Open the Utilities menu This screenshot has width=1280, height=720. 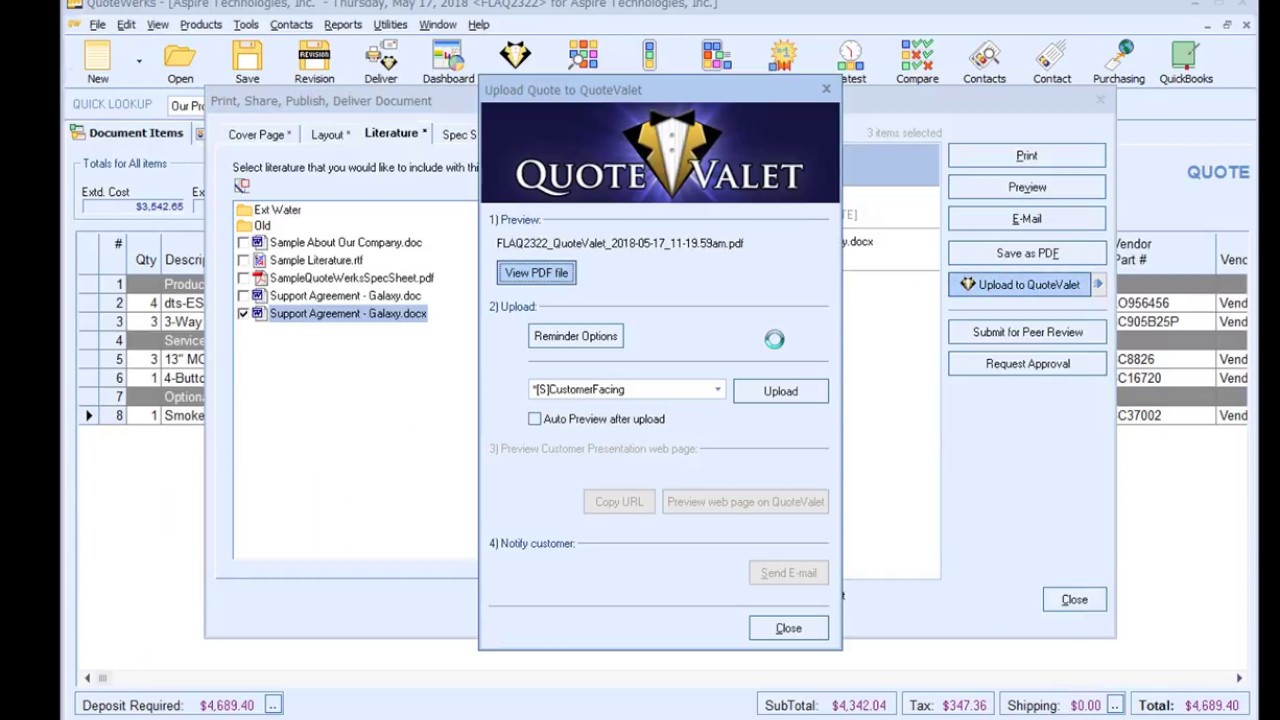pyautogui.click(x=390, y=25)
